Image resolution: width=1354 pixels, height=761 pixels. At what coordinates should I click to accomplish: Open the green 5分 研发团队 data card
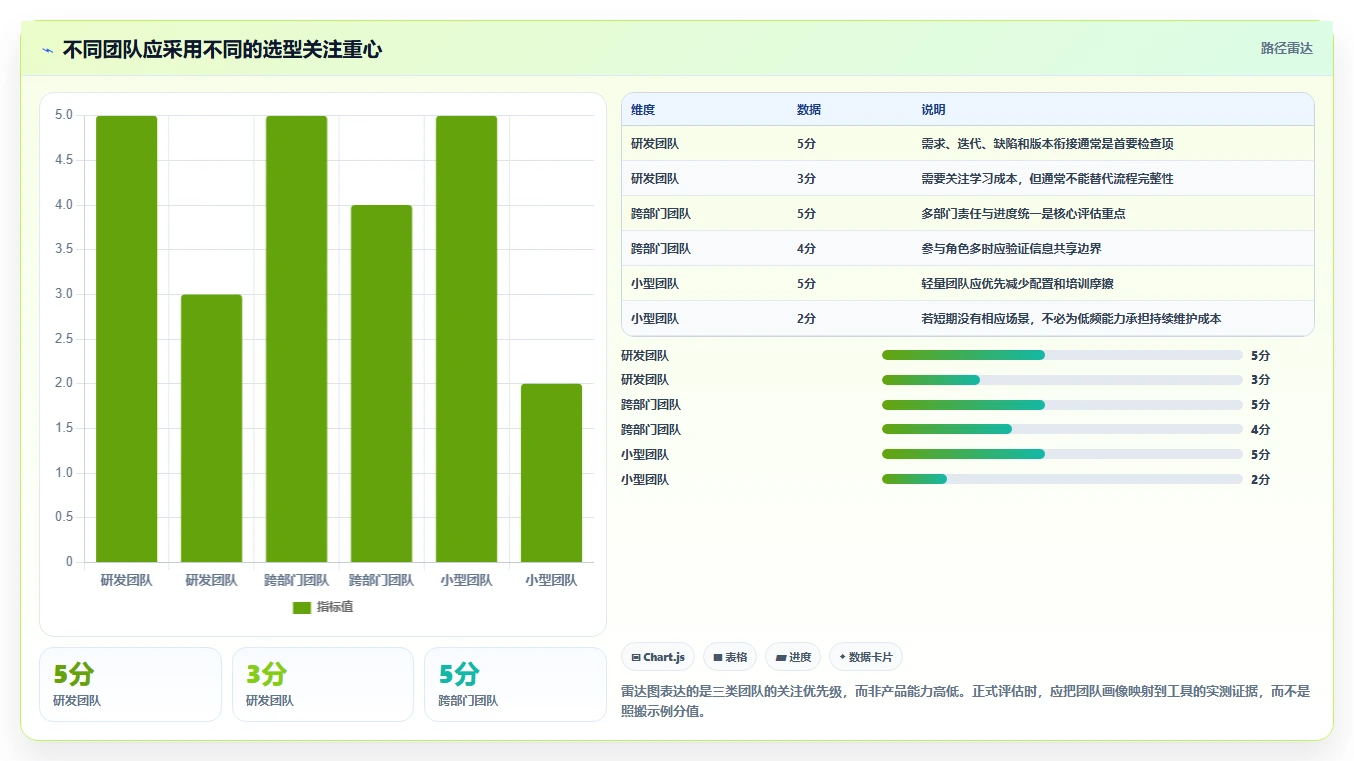[130, 684]
